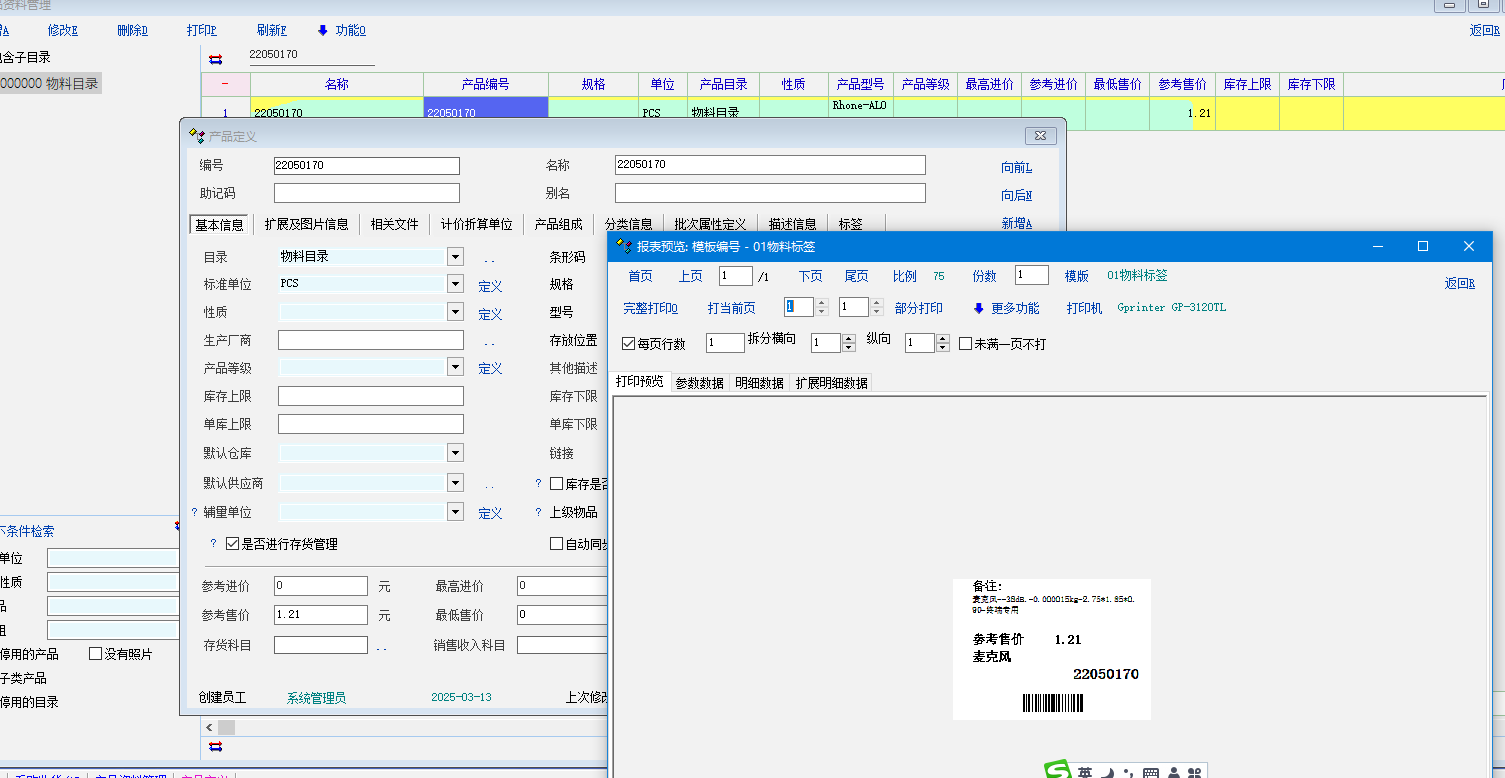This screenshot has width=1505, height=778.
Task: Switch to the 参数数据 tab
Action: (699, 383)
